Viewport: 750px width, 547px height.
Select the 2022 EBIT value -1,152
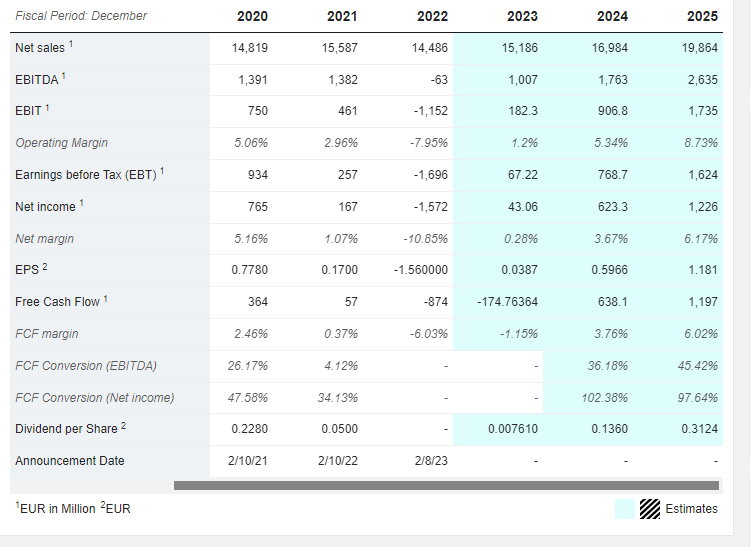click(x=430, y=111)
